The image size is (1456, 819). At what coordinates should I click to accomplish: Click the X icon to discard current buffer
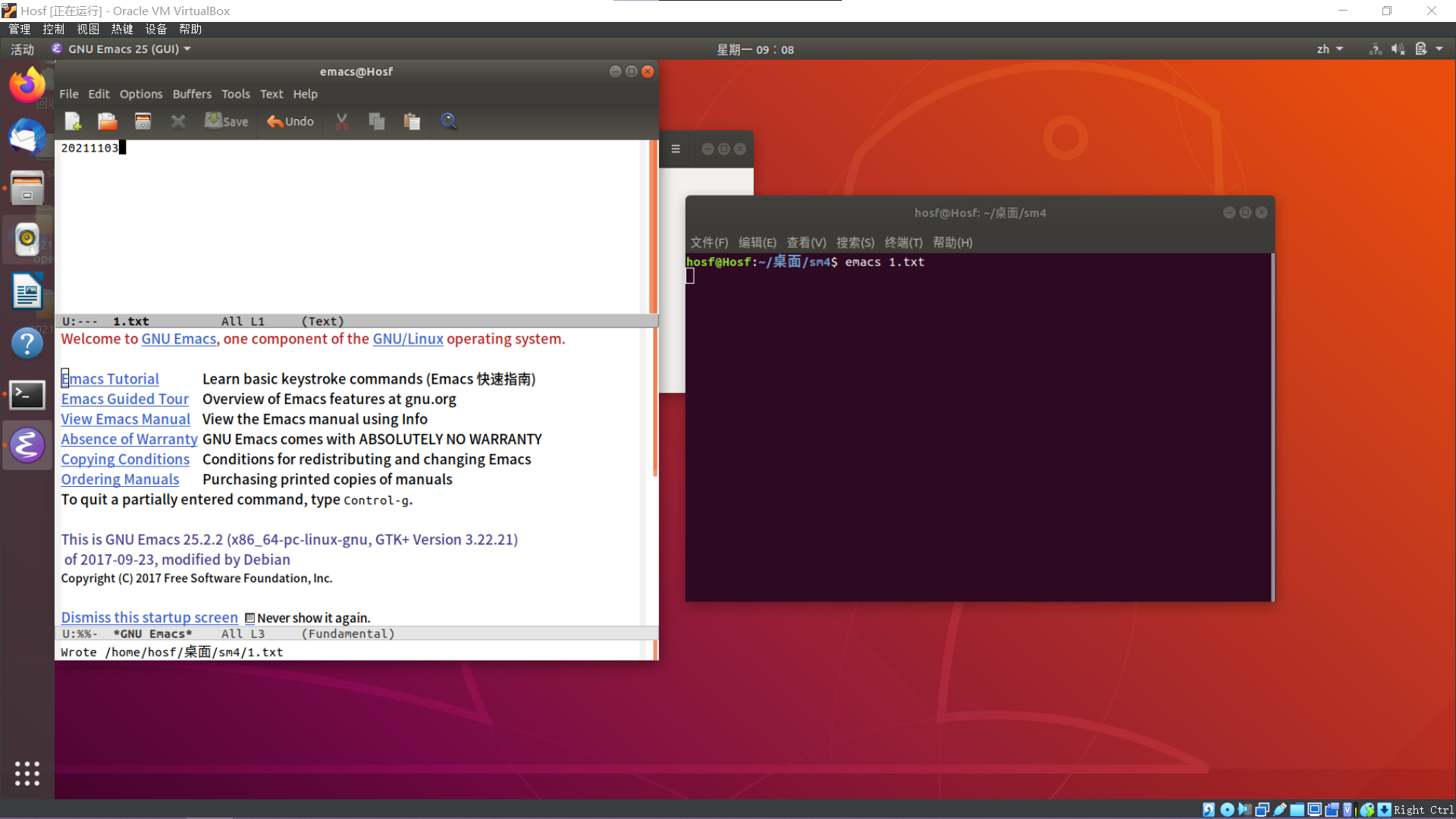point(178,121)
